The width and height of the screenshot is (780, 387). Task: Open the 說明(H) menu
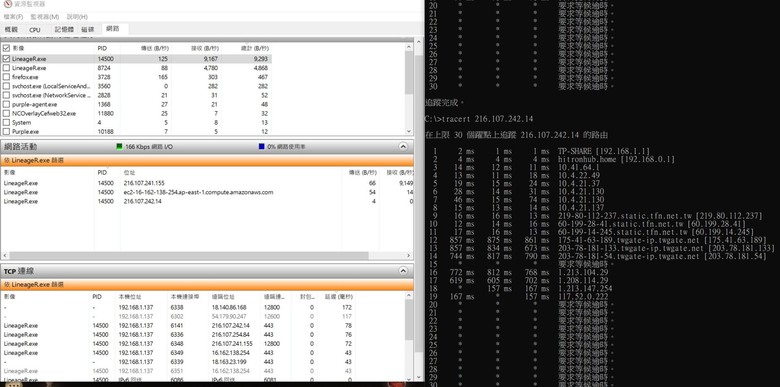[77, 17]
